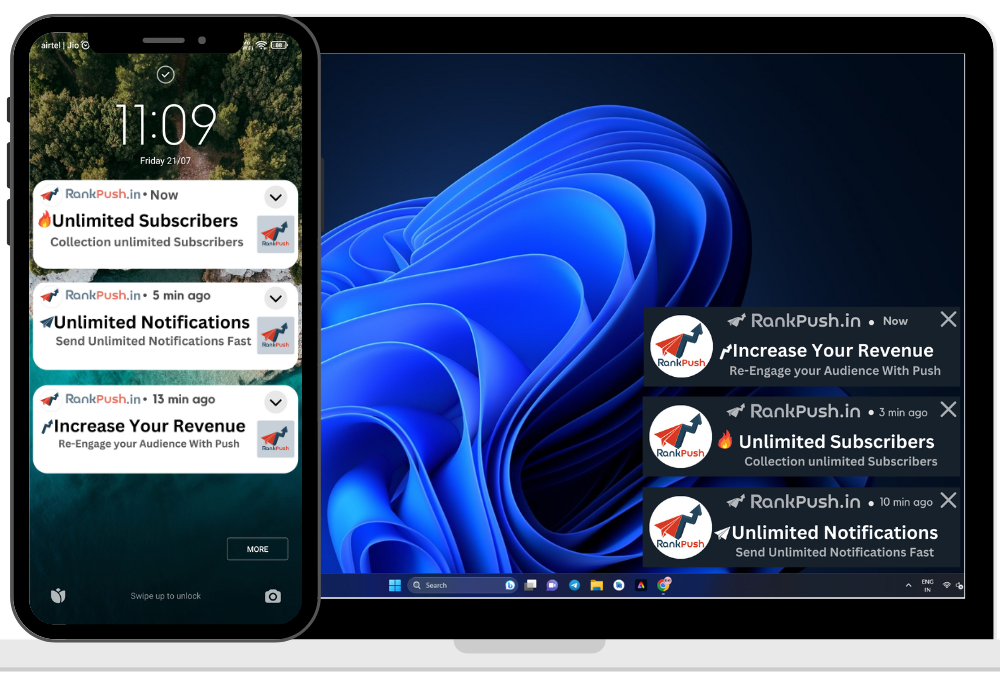The width and height of the screenshot is (1000, 684).
Task: Click the ENG IN language indicator
Action: [927, 585]
